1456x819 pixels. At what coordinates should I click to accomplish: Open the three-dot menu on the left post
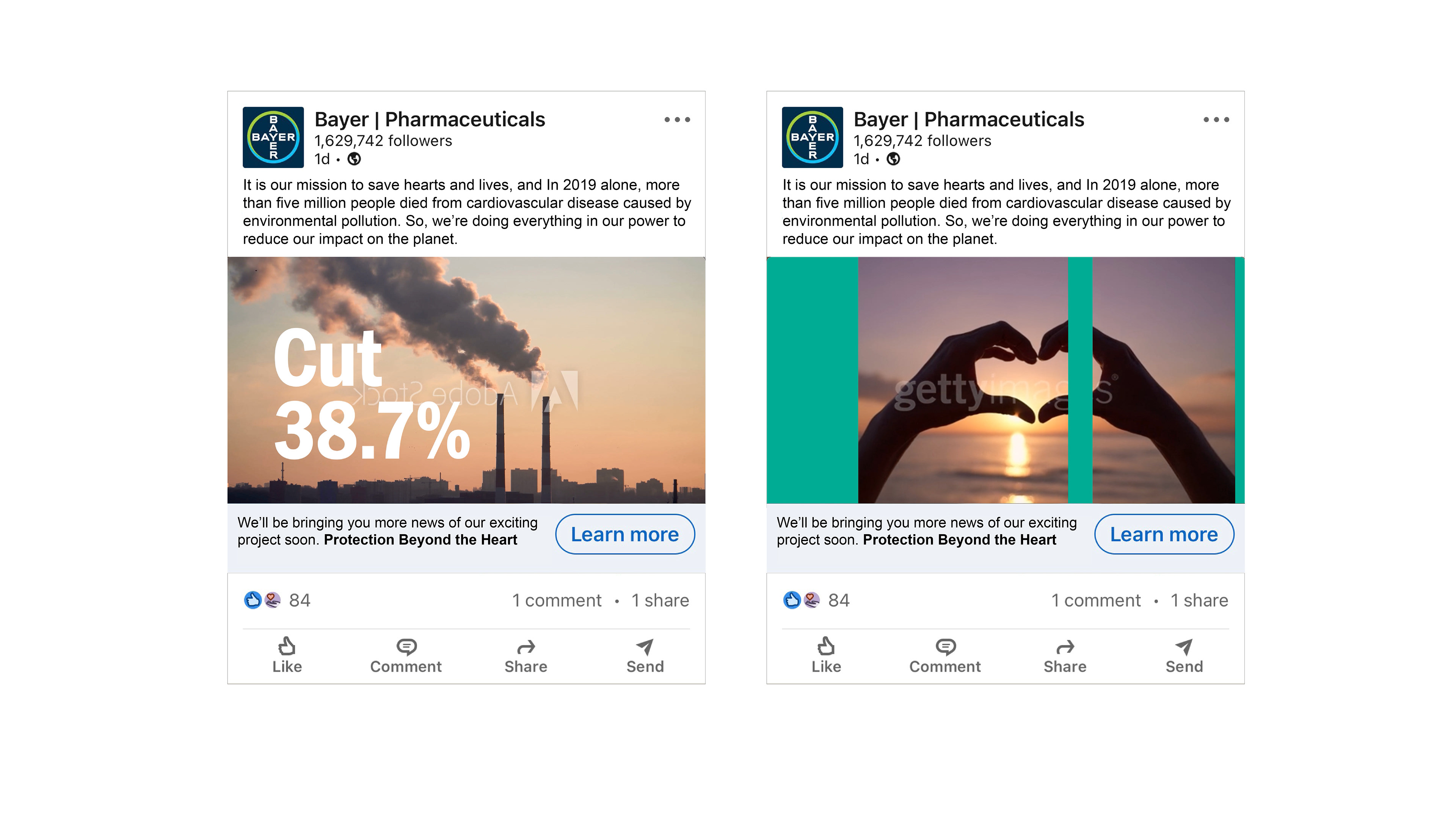(x=677, y=120)
